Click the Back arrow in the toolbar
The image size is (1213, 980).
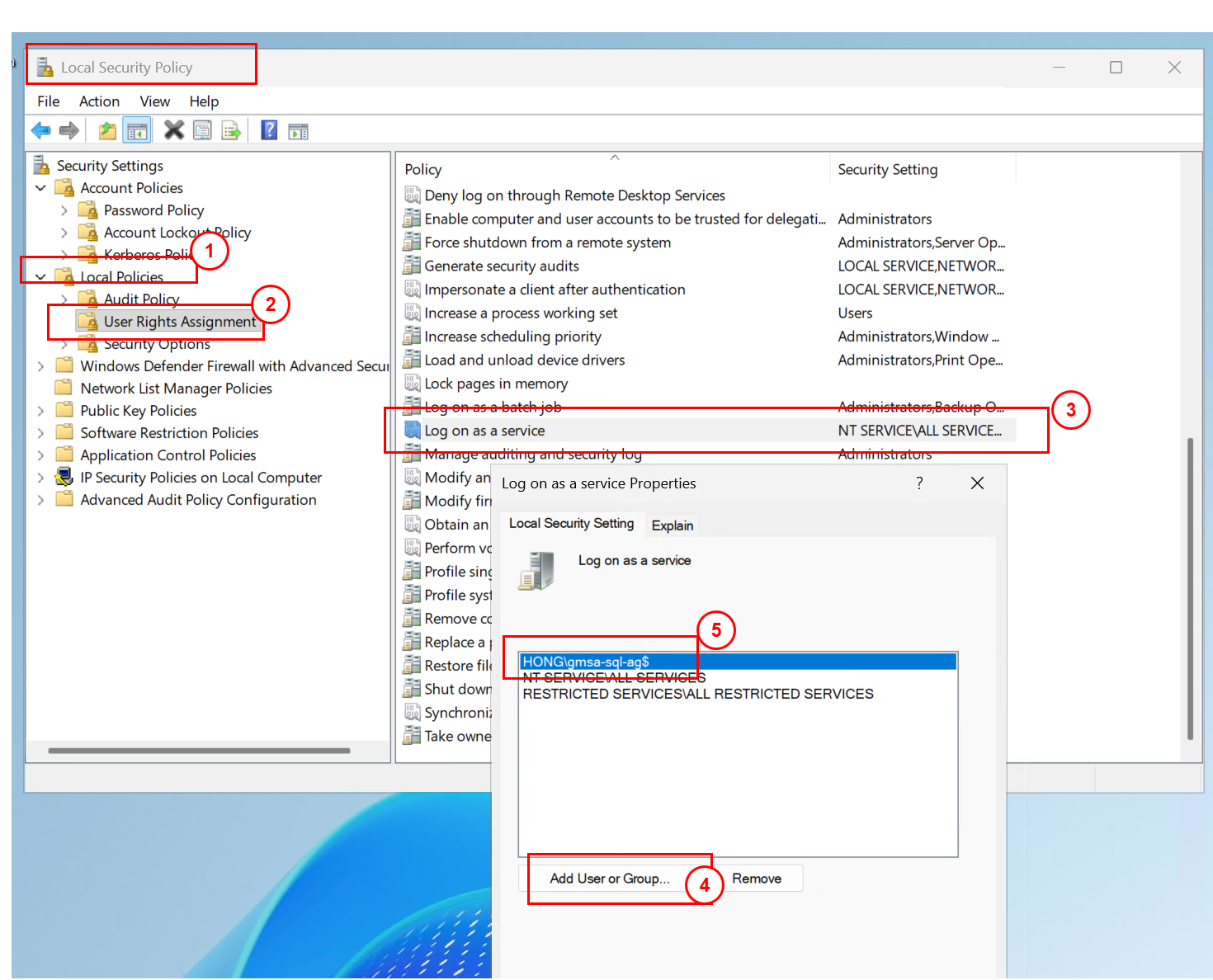tap(40, 130)
